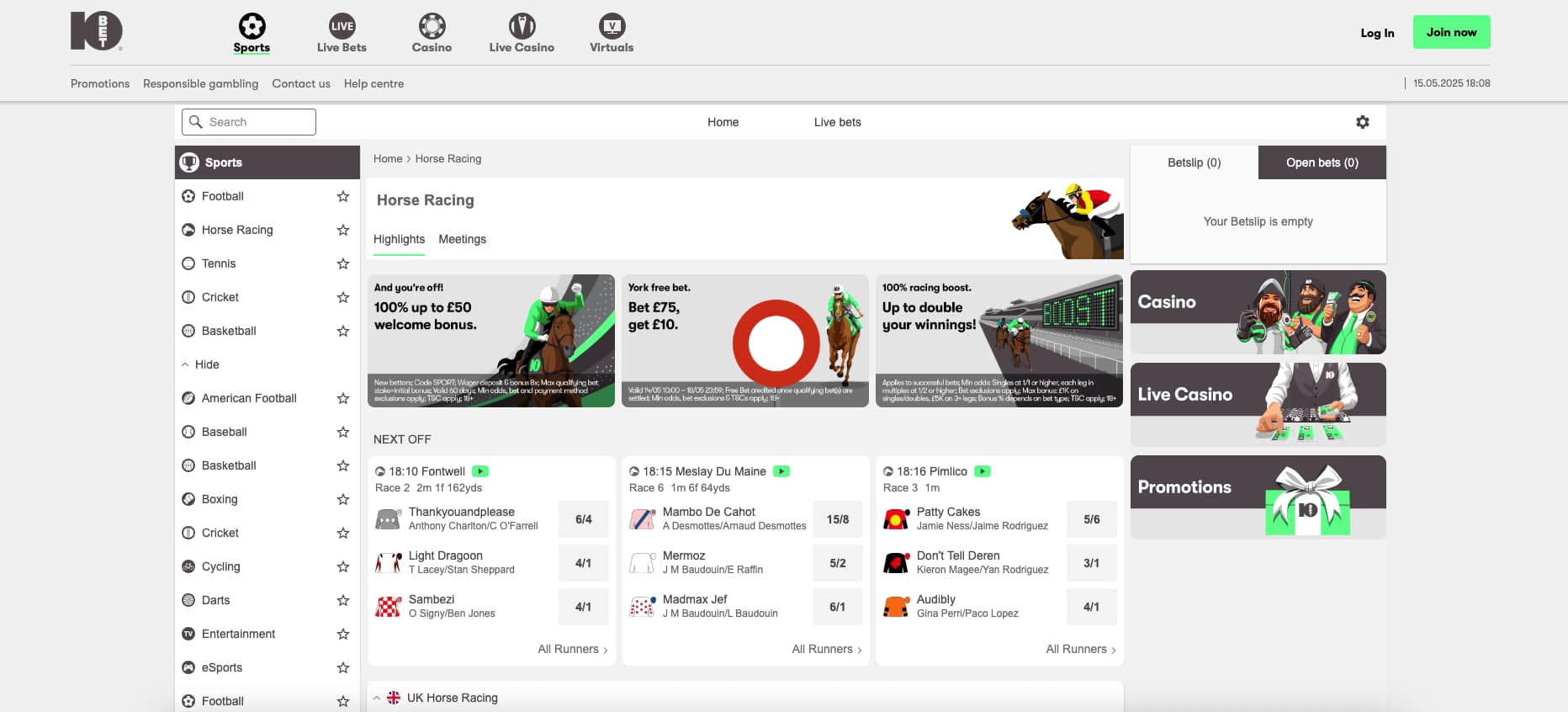Click the Darts icon in sidebar
The image size is (1568, 712).
(x=188, y=600)
